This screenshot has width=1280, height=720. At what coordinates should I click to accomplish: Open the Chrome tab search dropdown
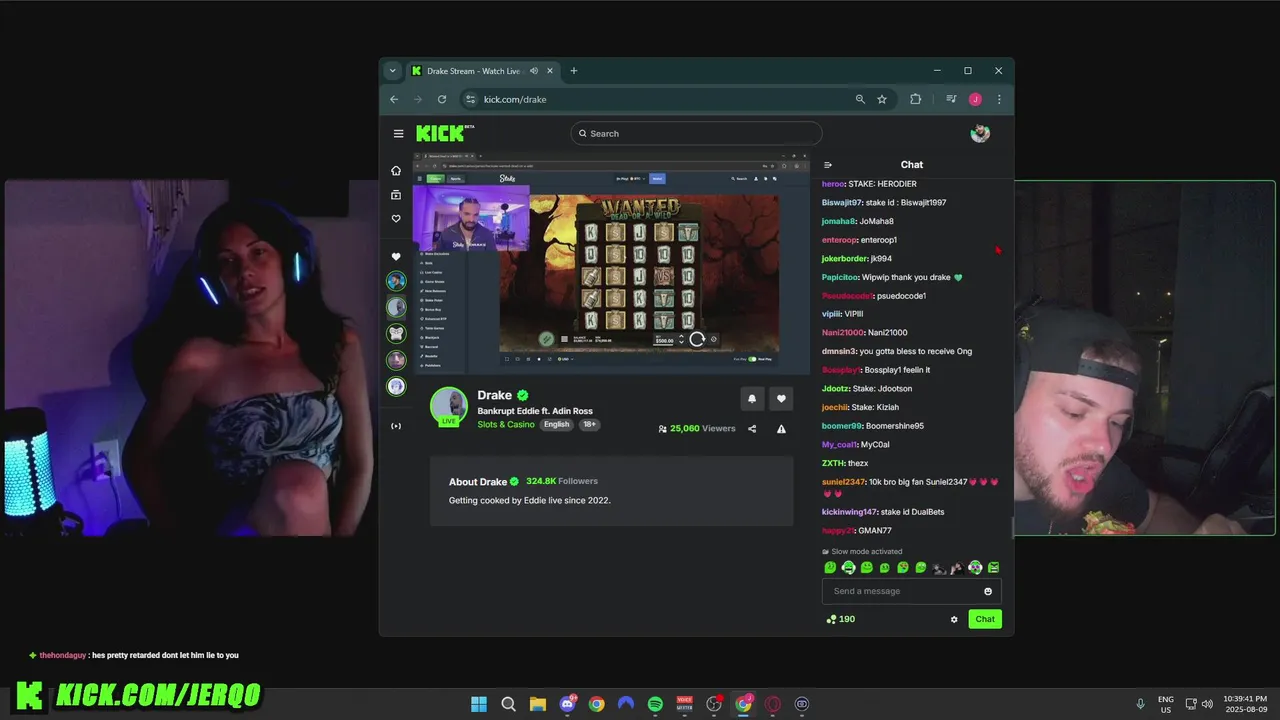point(392,71)
